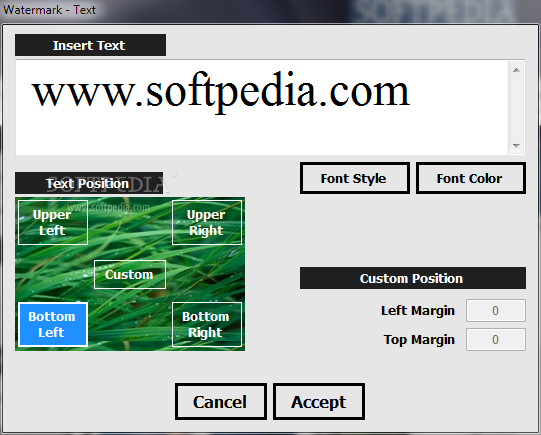541x435 pixels.
Task: Choose the Custom text position
Action: pos(130,275)
